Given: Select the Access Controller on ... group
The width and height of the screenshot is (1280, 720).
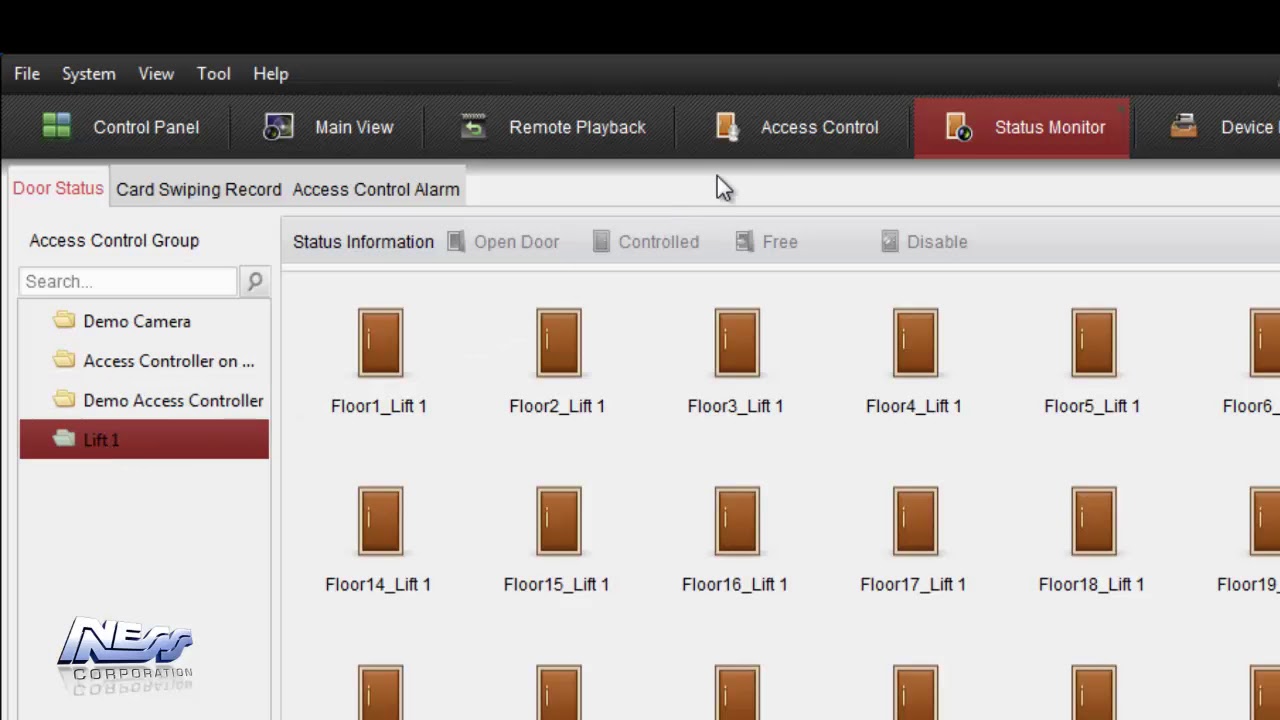Looking at the screenshot, I should [144, 361].
